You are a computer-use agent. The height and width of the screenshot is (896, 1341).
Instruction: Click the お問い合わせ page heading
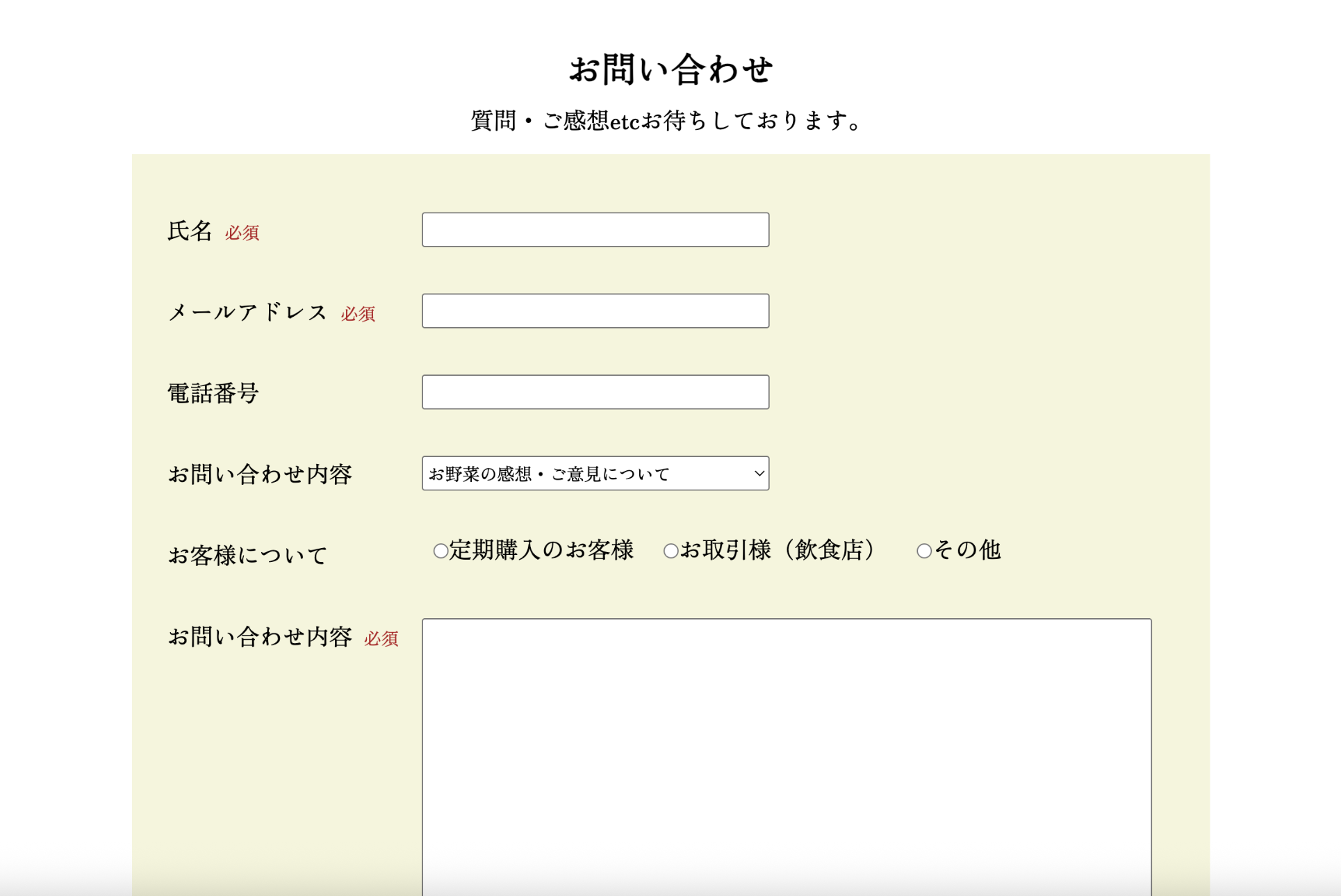(670, 70)
